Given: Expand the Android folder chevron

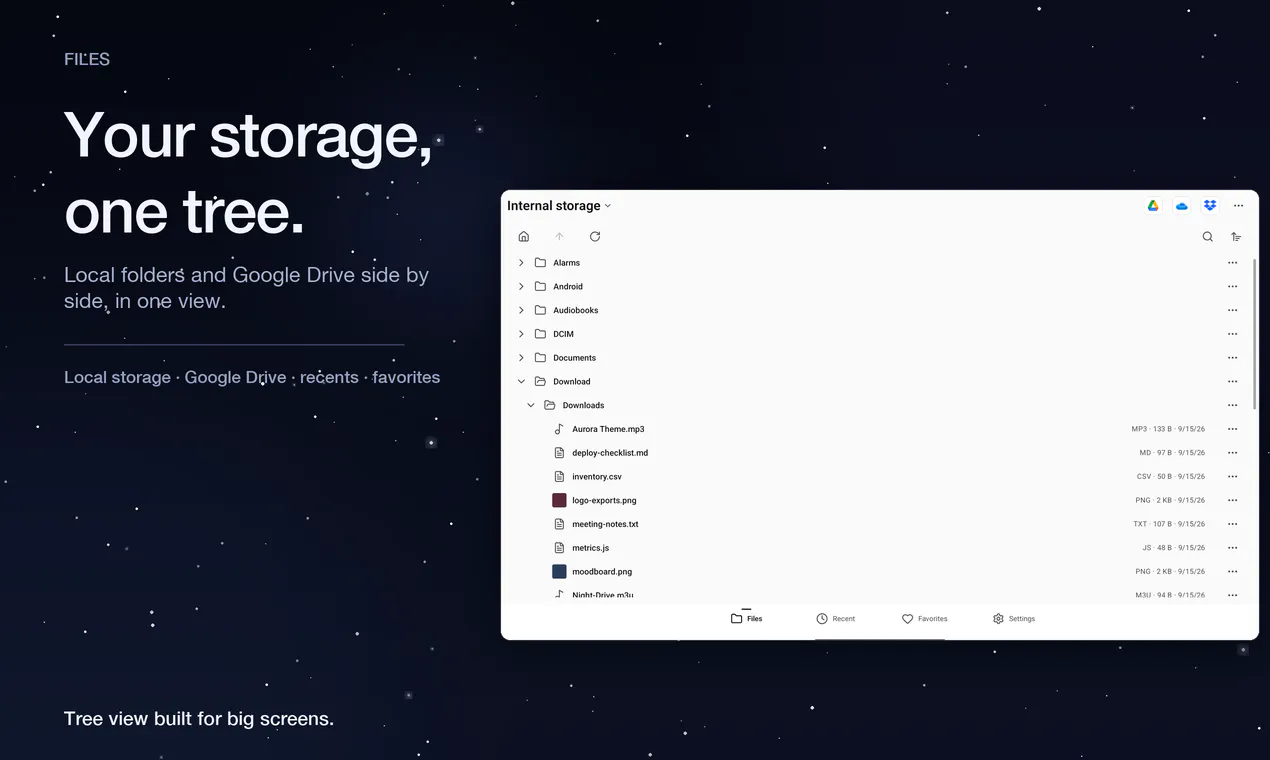Looking at the screenshot, I should click(521, 287).
